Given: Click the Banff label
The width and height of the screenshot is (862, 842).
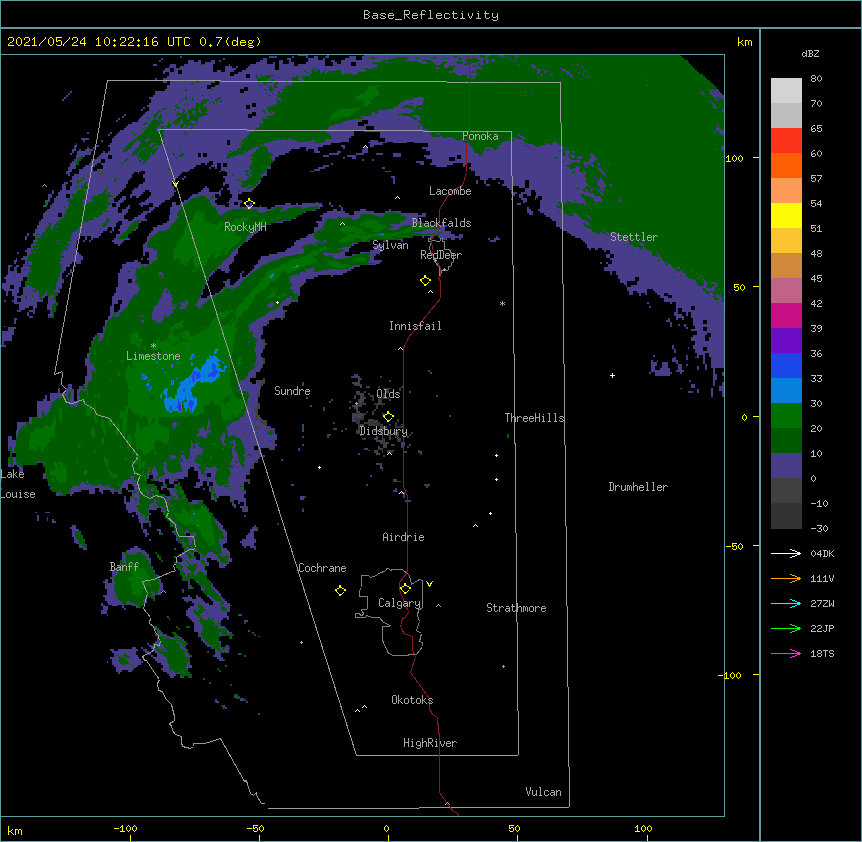Looking at the screenshot, I should click(124, 567).
